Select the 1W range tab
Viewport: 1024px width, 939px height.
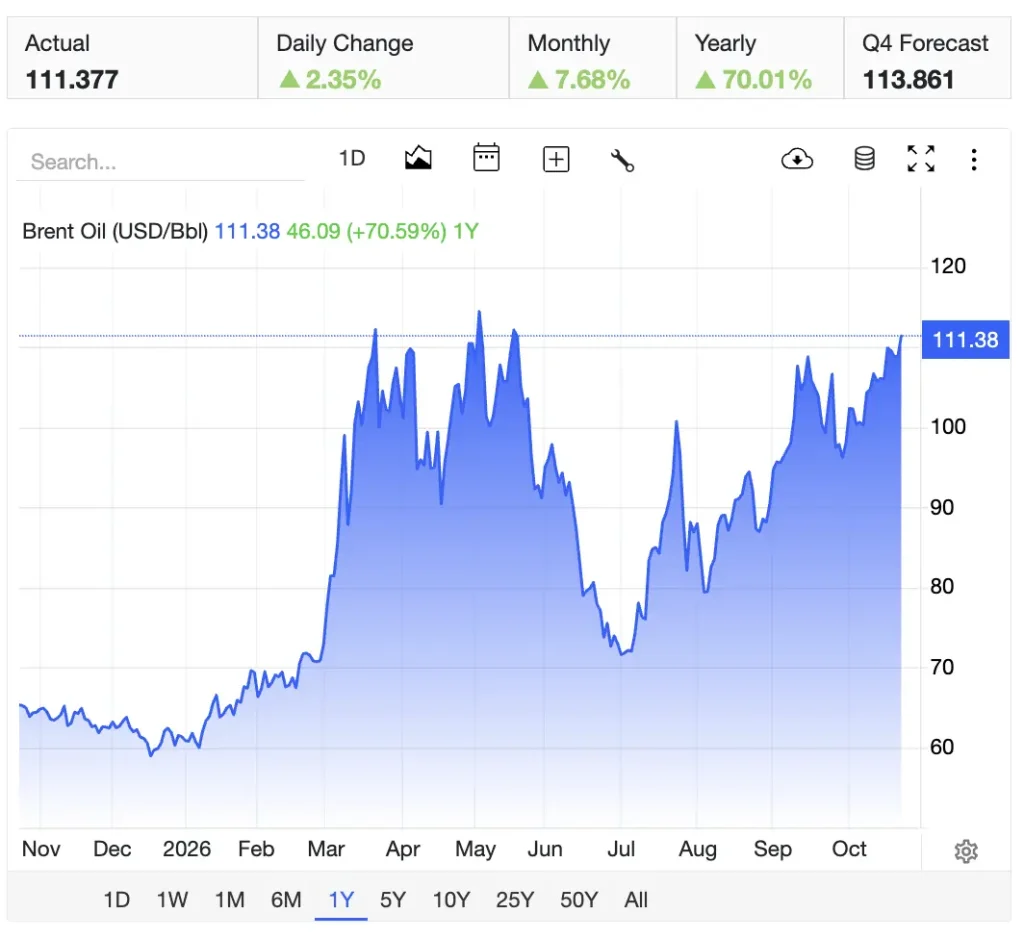coord(172,900)
